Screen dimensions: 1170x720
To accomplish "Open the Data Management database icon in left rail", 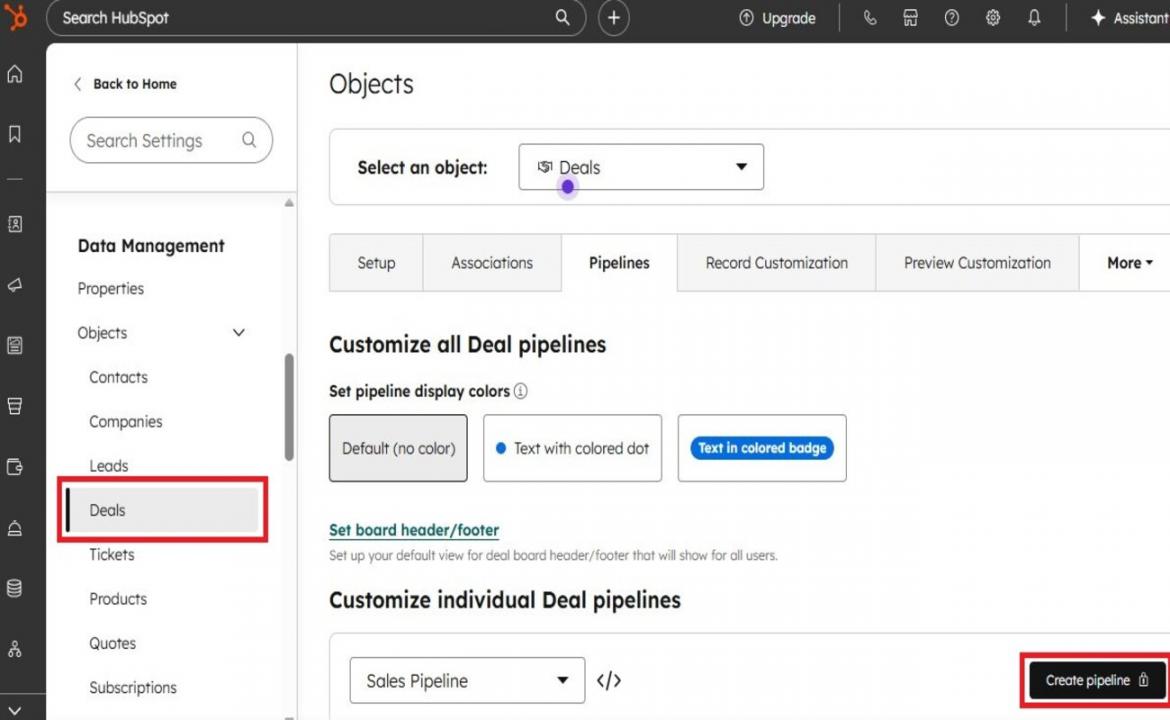I will 15,588.
